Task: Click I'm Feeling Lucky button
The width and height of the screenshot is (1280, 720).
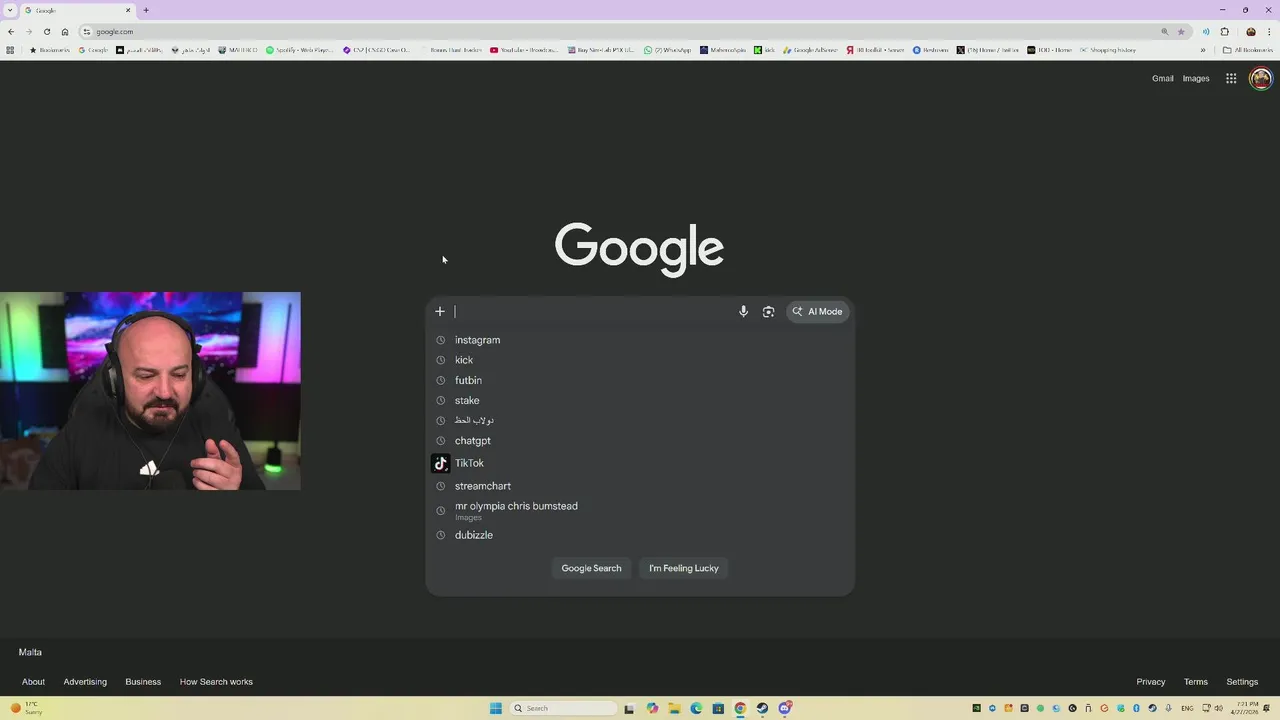Action: point(684,568)
